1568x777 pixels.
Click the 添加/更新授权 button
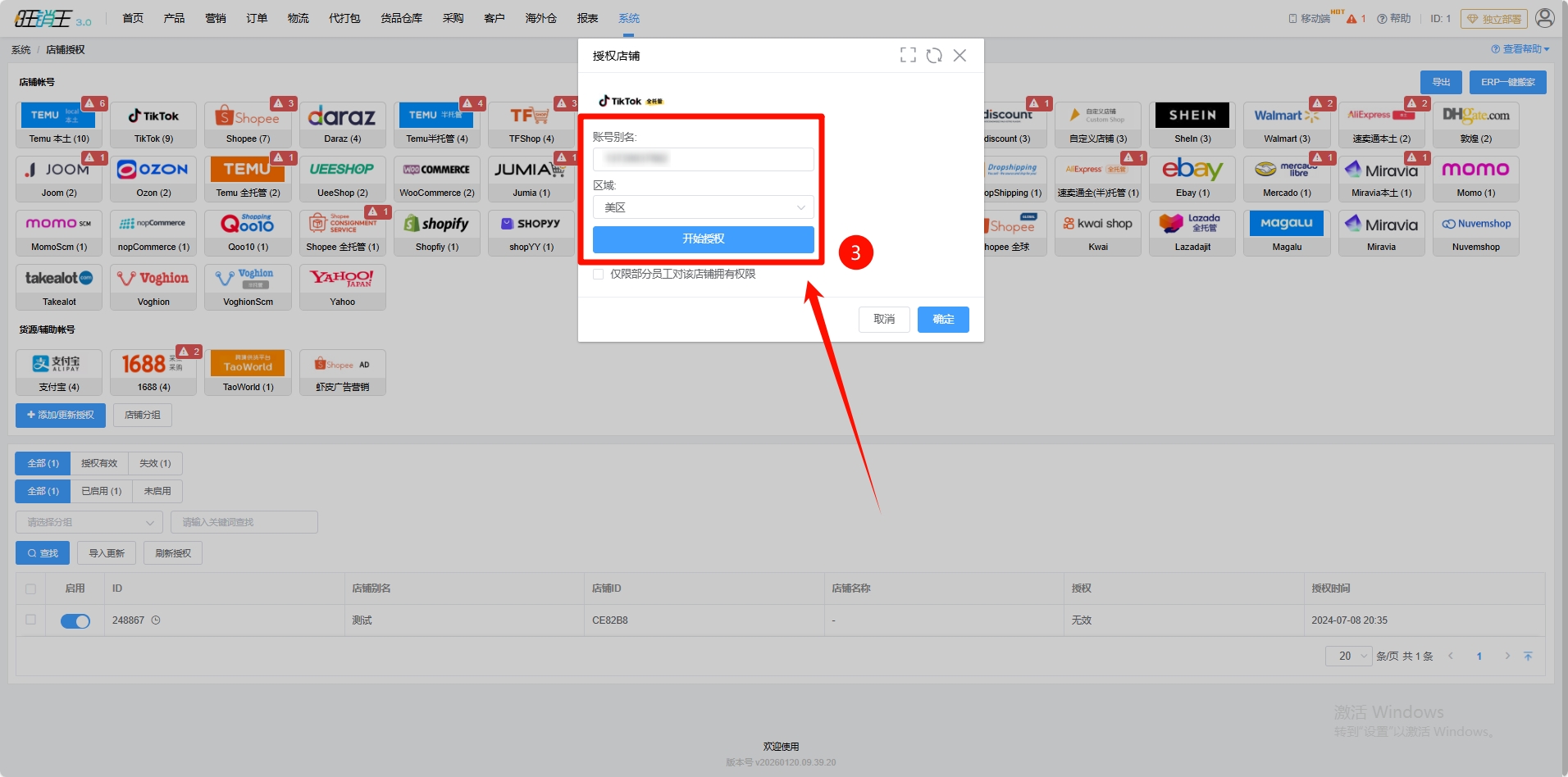point(61,416)
